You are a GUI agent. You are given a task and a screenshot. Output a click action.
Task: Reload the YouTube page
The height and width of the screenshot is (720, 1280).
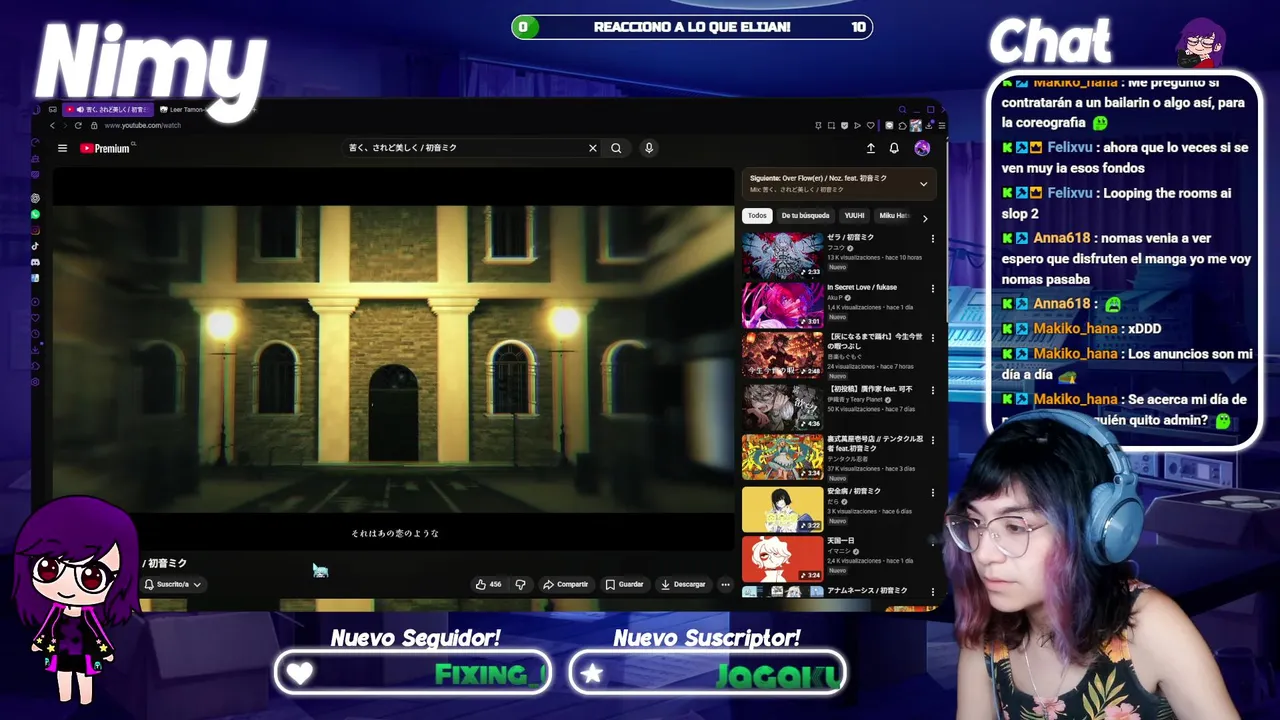(x=78, y=125)
